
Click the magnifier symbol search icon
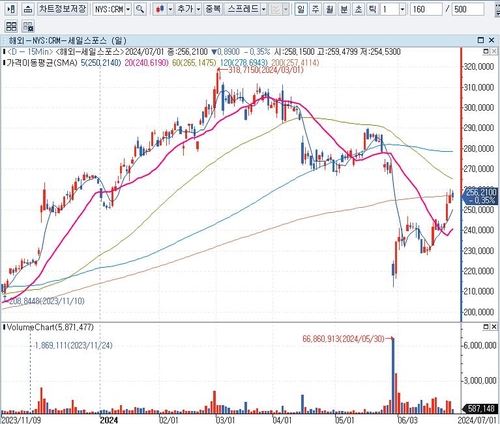coord(140,9)
